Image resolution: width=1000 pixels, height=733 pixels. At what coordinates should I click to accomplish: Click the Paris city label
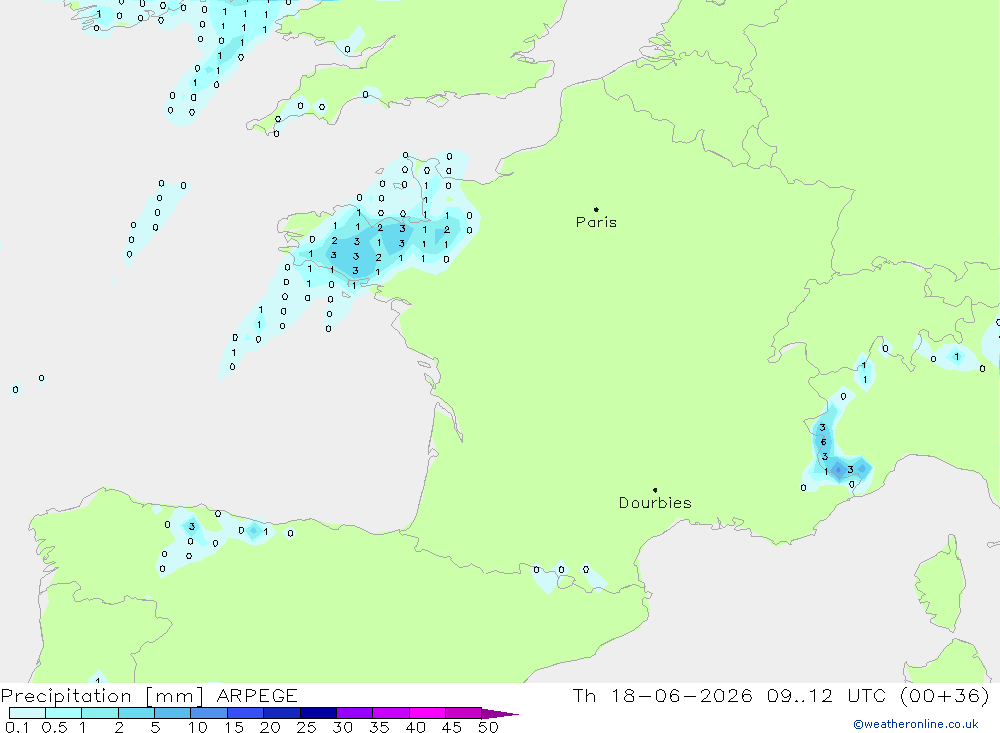[596, 222]
